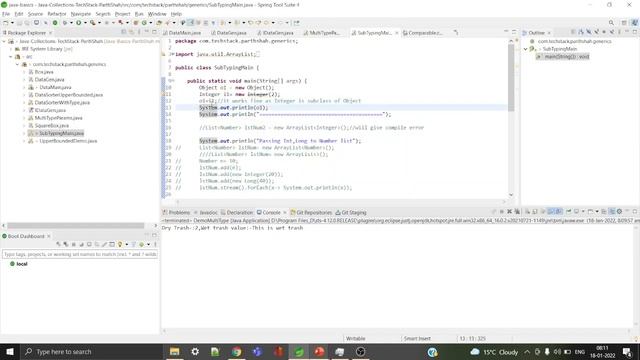Click the Boot Dashboard filter text field
This screenshot has width=640, height=360.
coord(80,254)
